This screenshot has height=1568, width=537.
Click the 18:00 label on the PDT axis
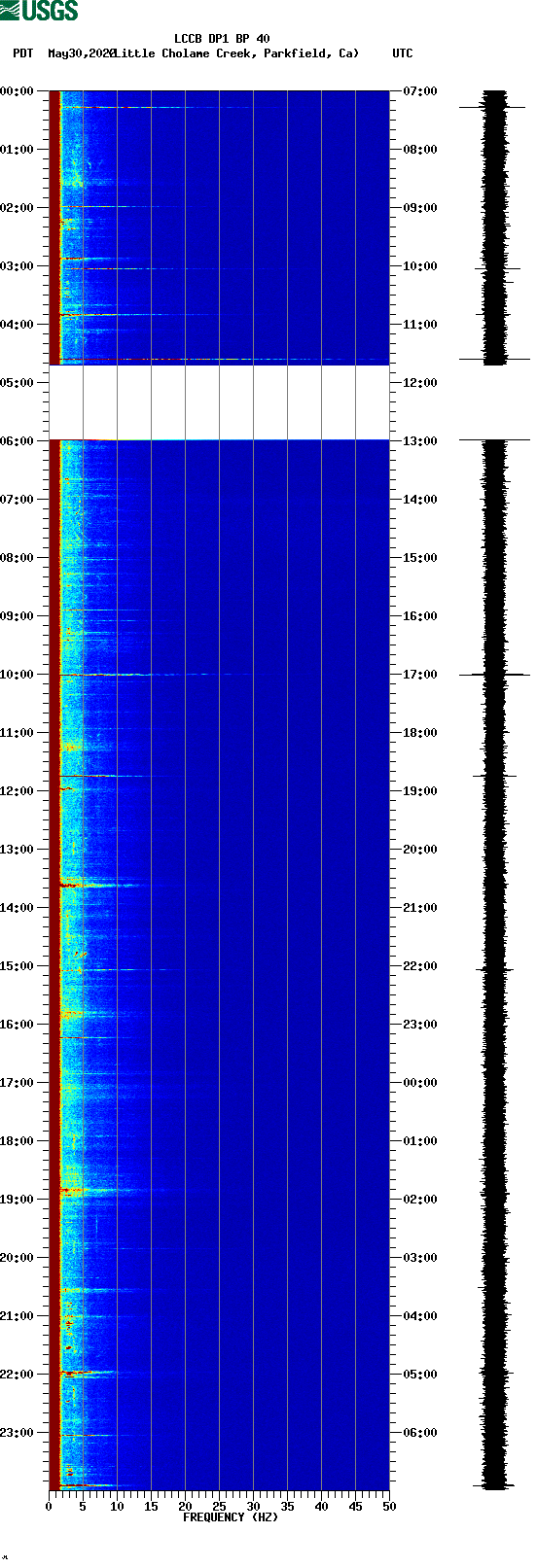click(x=18, y=1141)
